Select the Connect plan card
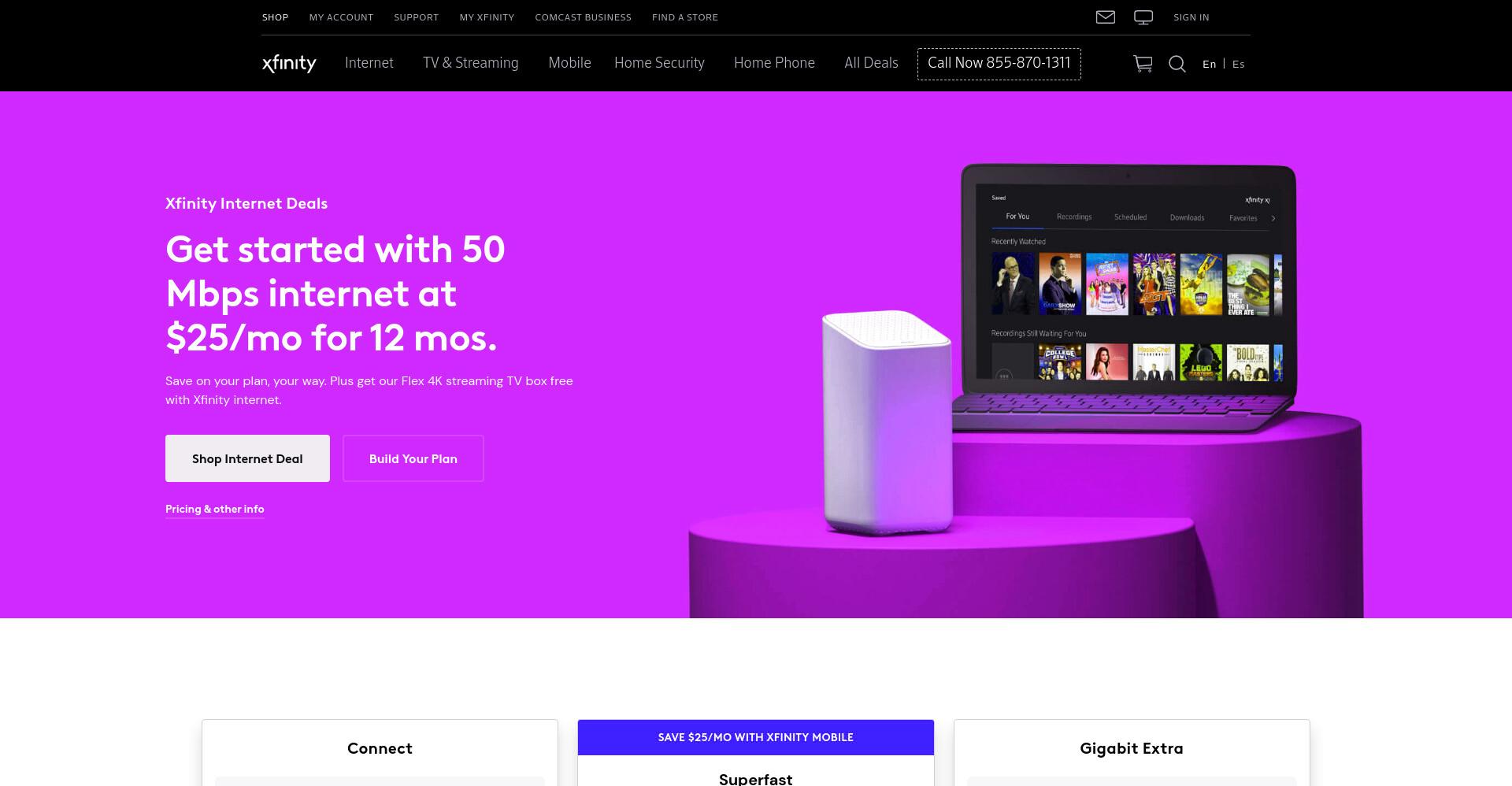Viewport: 1512px width, 786px height. [x=380, y=752]
